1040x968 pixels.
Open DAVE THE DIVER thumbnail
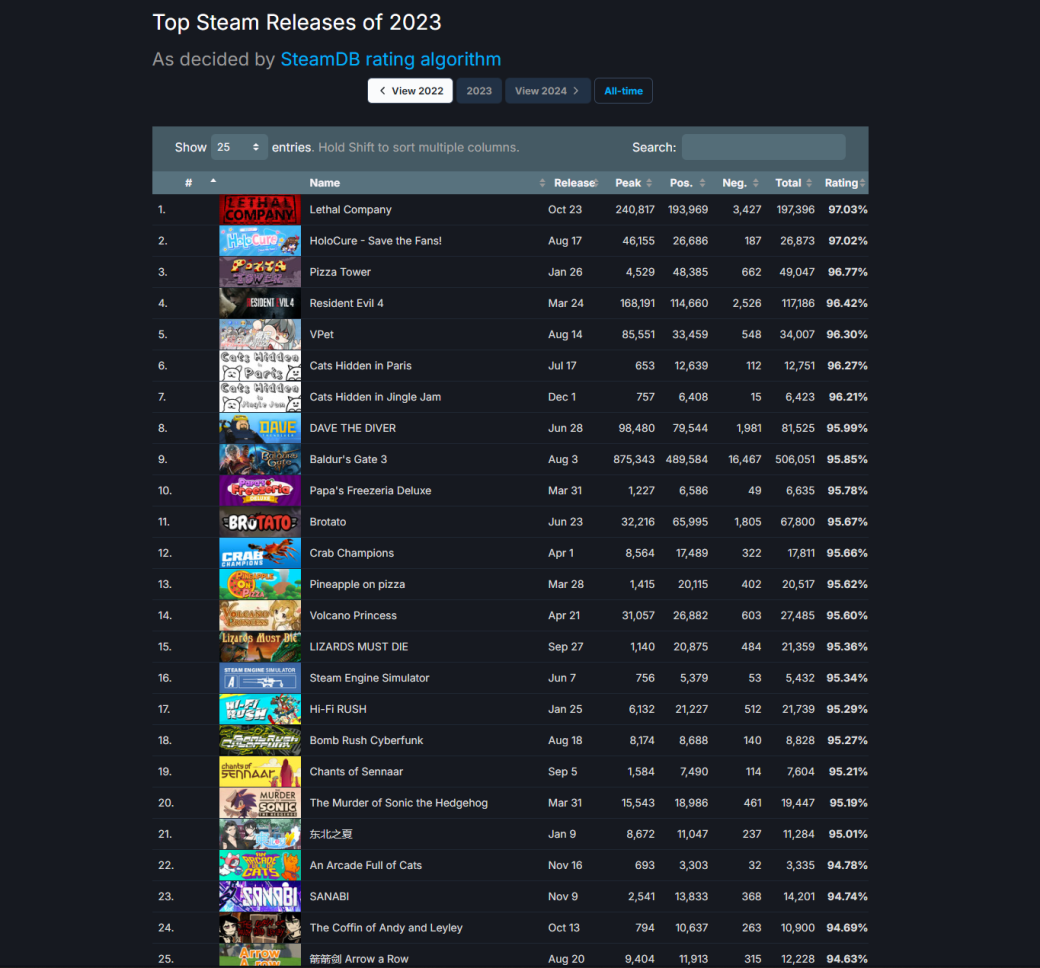coord(260,428)
